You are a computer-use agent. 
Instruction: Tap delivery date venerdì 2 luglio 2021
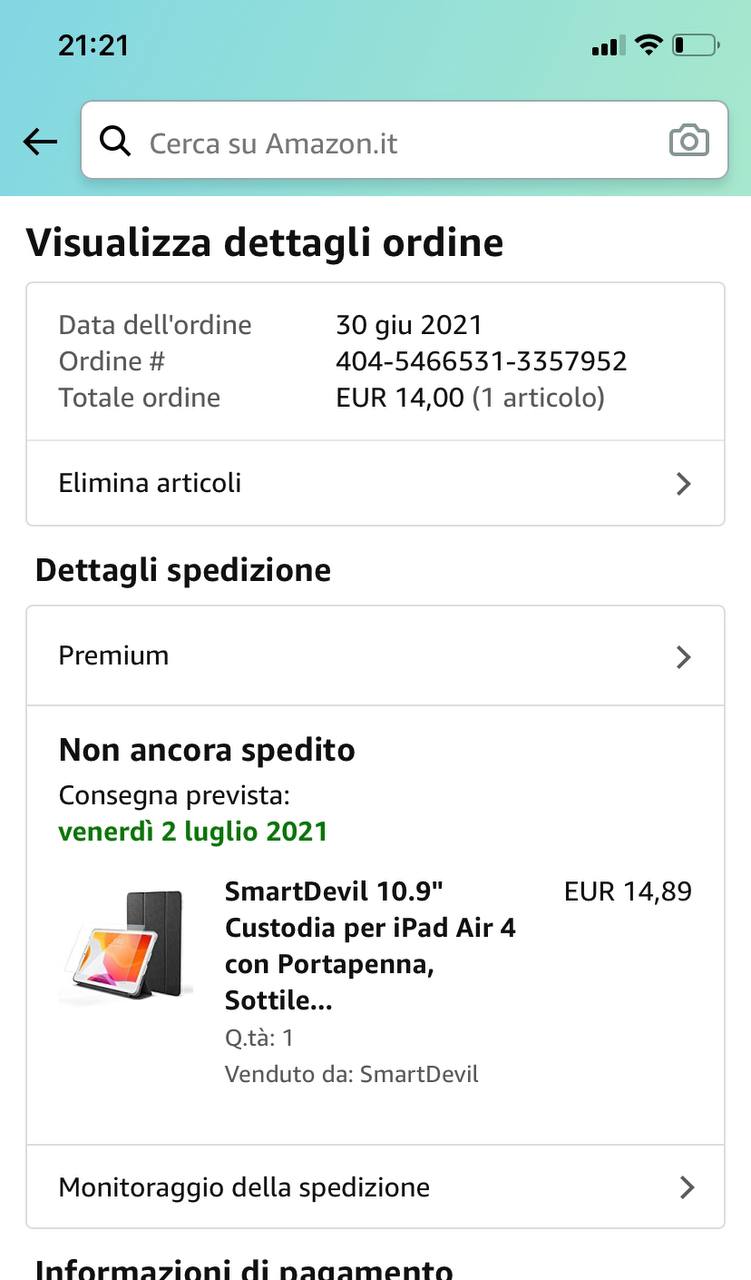pyautogui.click(x=193, y=831)
